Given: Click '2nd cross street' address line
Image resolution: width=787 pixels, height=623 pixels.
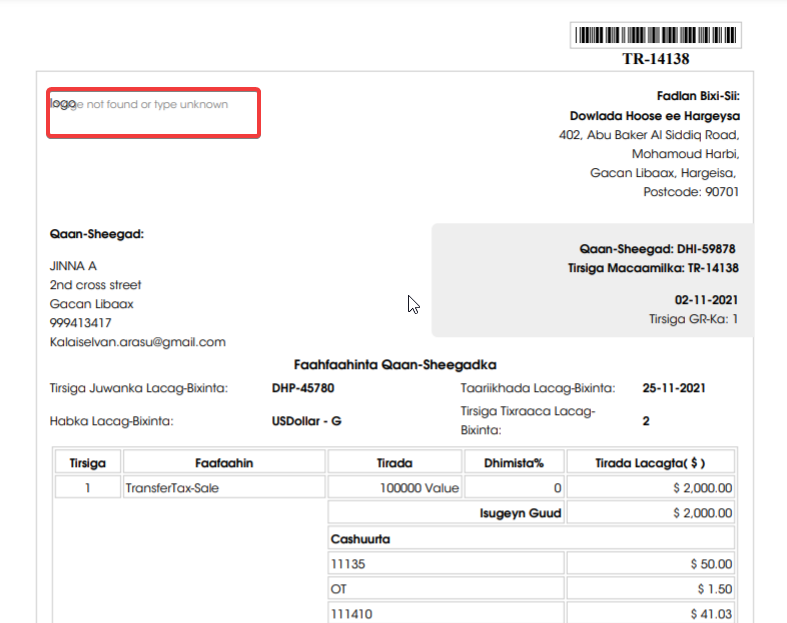Looking at the screenshot, I should click(95, 285).
